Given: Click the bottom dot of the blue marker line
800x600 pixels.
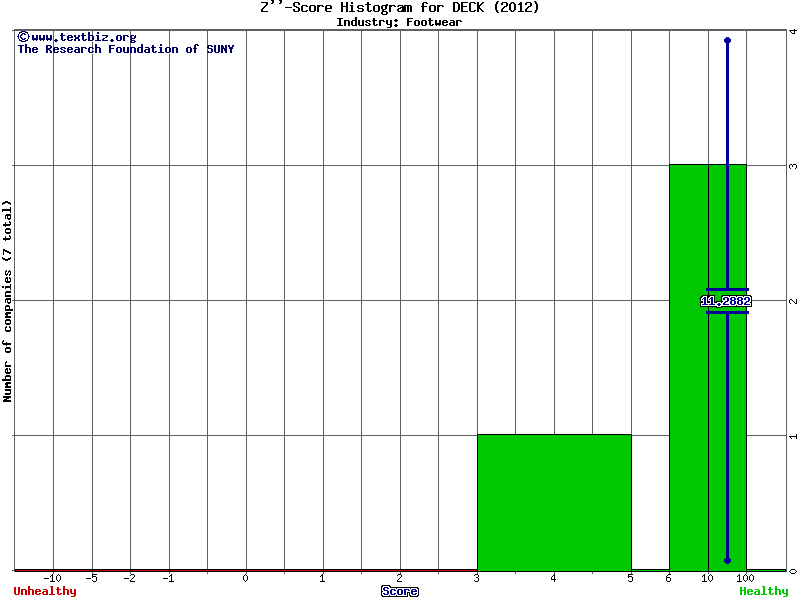Looking at the screenshot, I should point(727,560).
